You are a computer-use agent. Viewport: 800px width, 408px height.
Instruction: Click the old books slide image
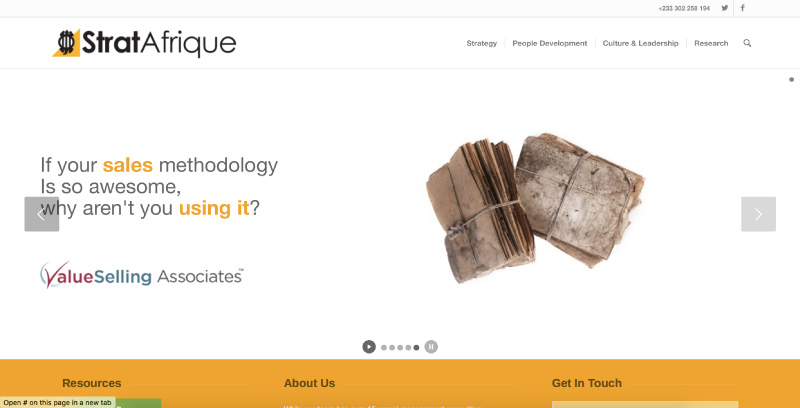[x=535, y=208]
